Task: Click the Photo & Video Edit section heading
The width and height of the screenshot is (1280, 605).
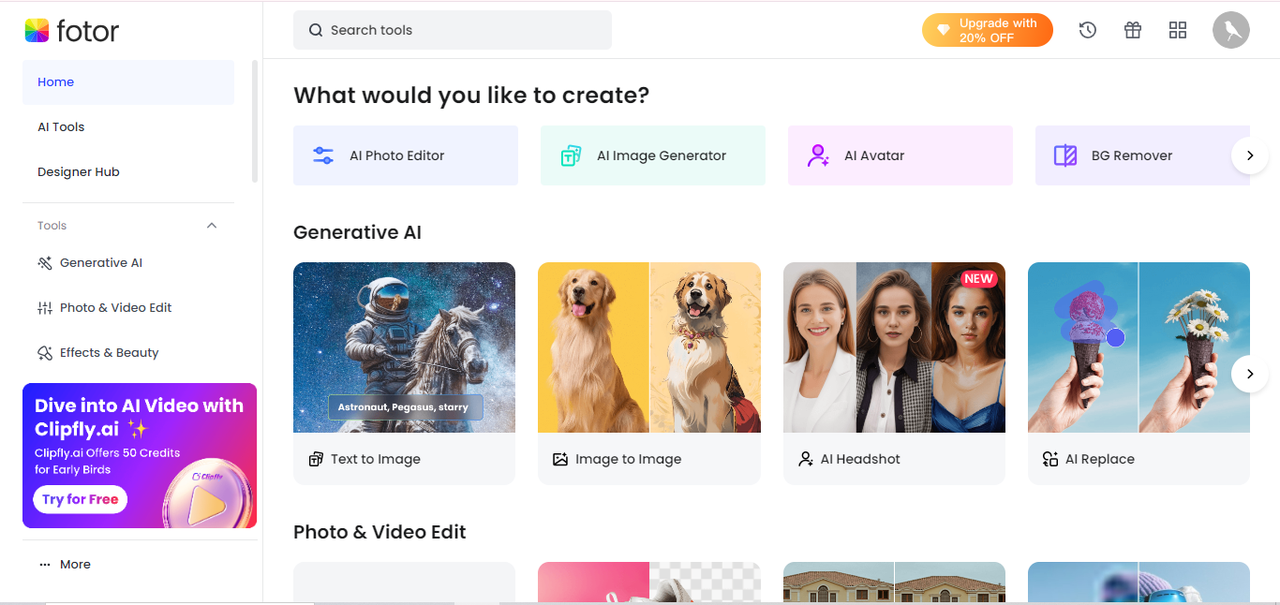Action: point(380,532)
